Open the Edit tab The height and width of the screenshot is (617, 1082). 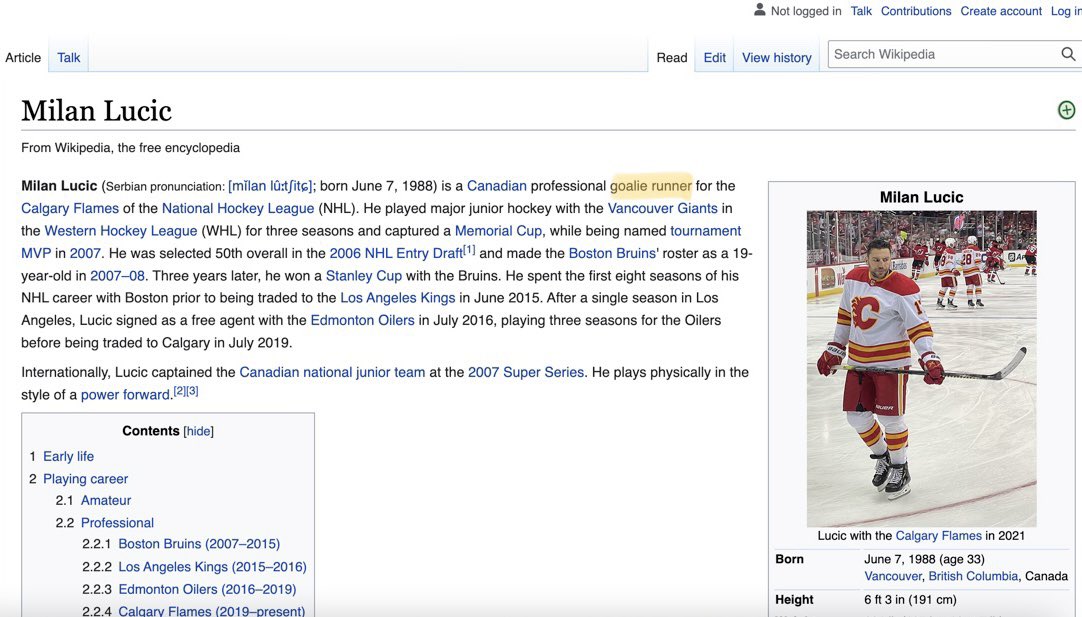point(714,57)
